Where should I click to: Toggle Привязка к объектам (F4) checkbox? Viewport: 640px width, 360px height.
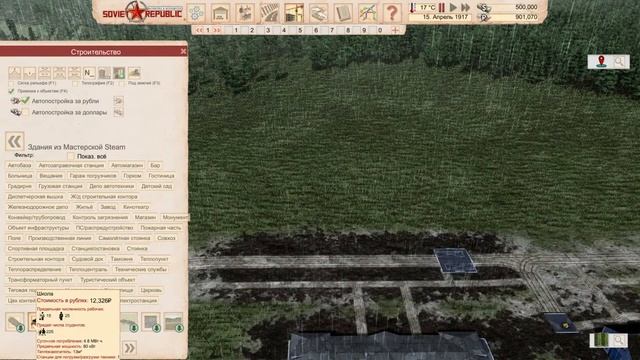11,91
